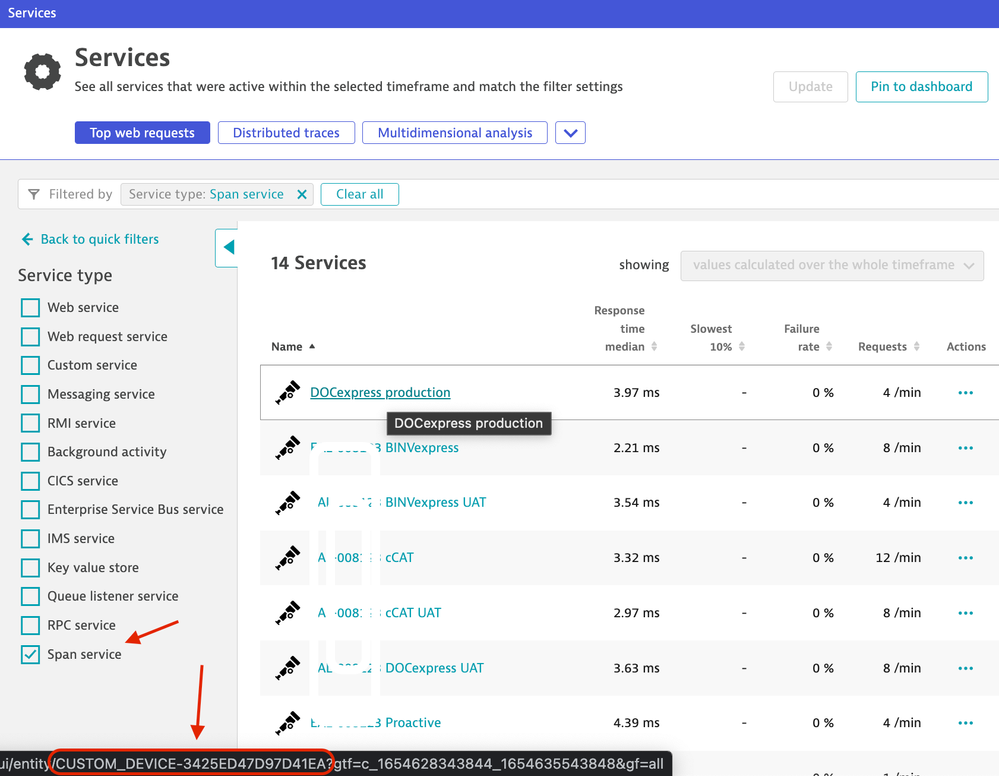Open actions menu for Proactive row

965,723
